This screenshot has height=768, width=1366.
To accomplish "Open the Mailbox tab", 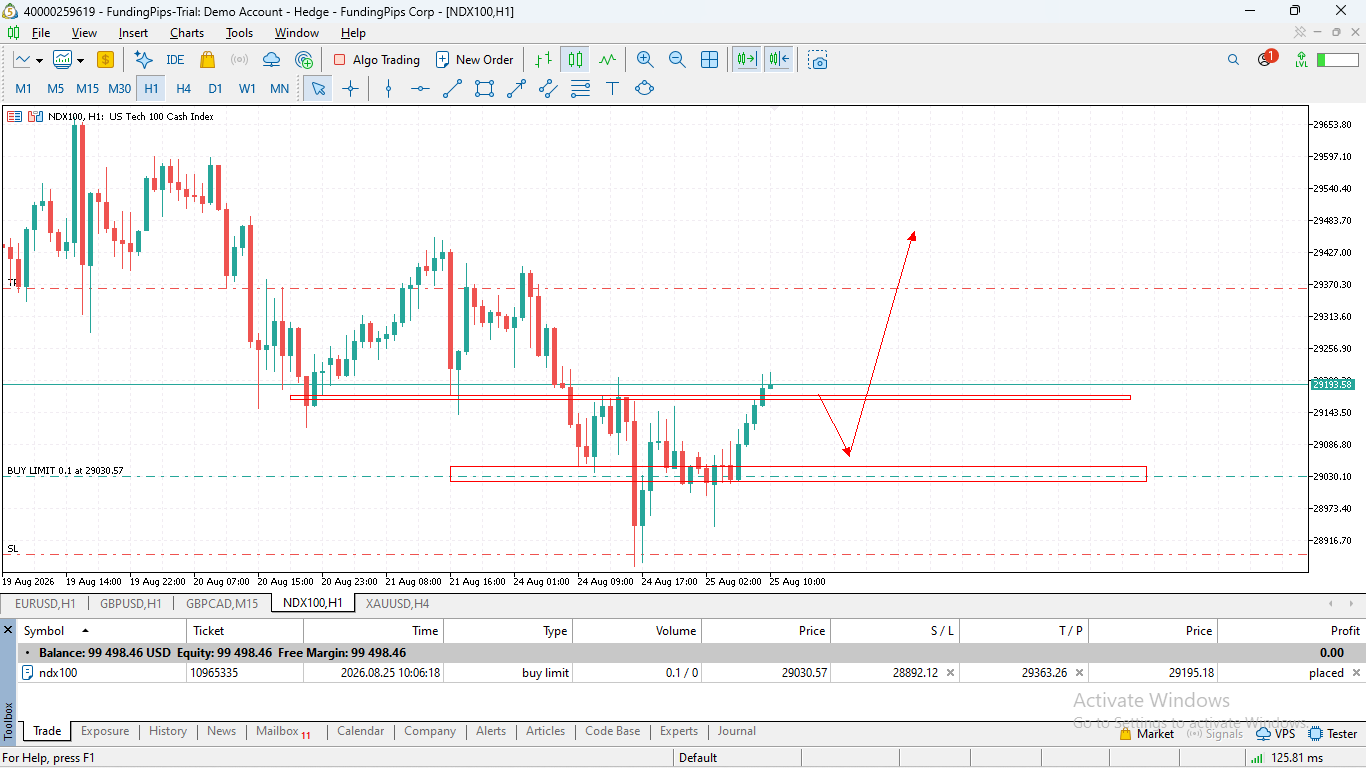I will point(283,731).
